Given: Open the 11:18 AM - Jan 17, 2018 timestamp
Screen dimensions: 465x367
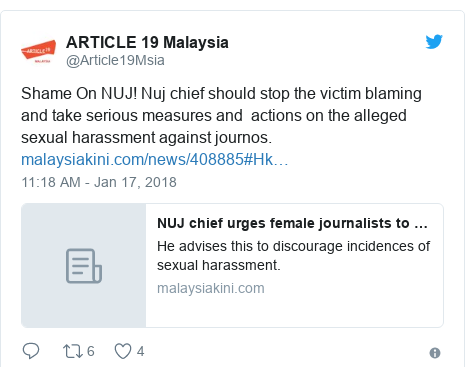Looking at the screenshot, I should point(99,182).
